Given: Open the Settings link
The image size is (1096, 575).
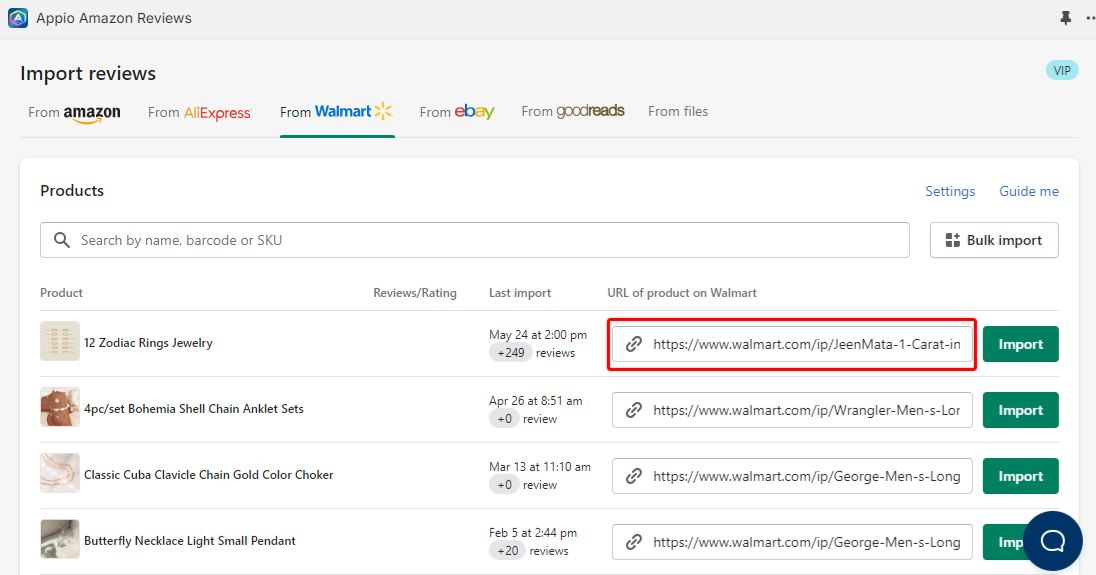Looking at the screenshot, I should pyautogui.click(x=949, y=191).
